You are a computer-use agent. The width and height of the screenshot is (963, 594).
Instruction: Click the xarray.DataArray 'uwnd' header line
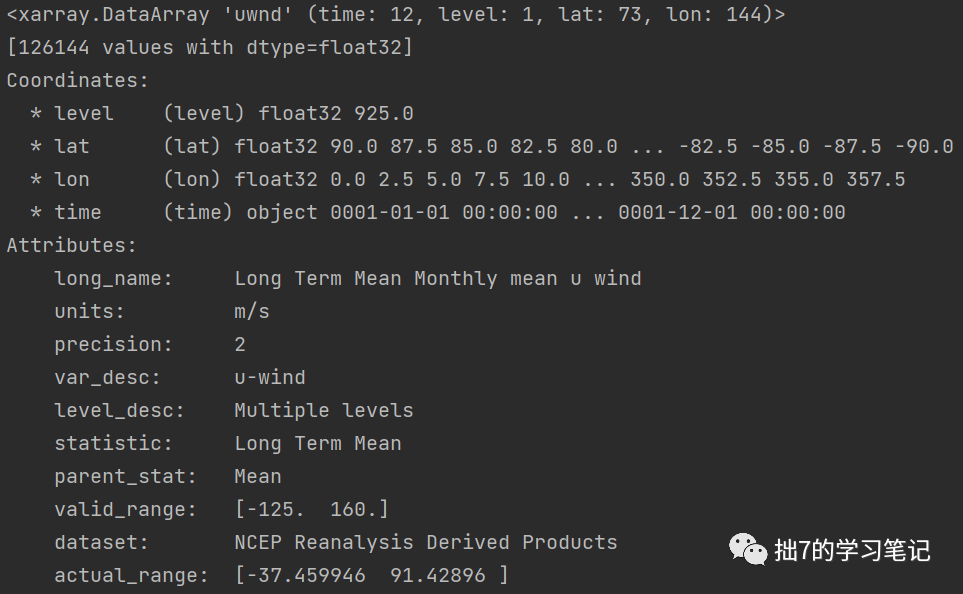395,15
